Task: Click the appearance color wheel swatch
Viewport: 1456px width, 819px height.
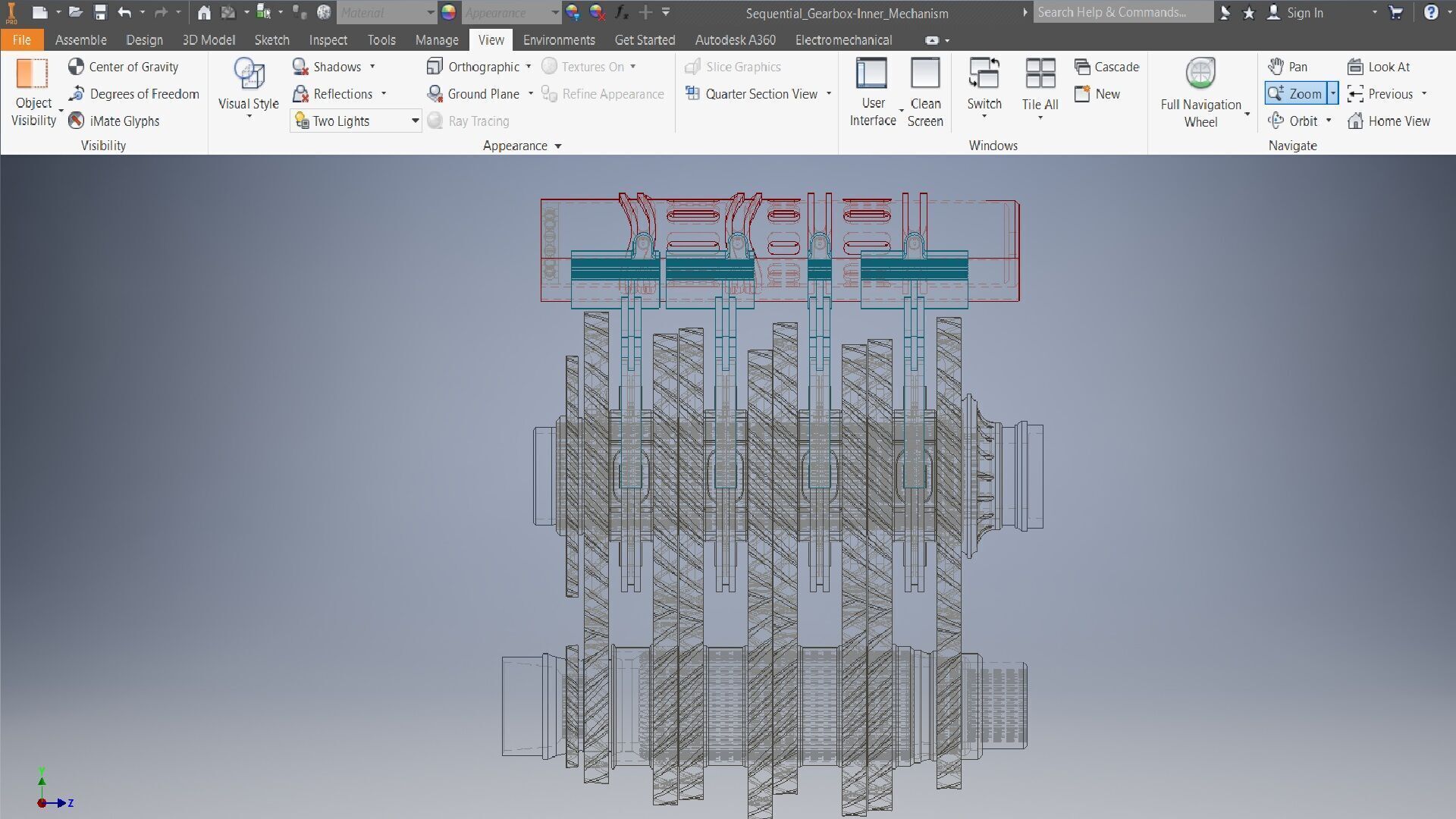Action: (449, 13)
